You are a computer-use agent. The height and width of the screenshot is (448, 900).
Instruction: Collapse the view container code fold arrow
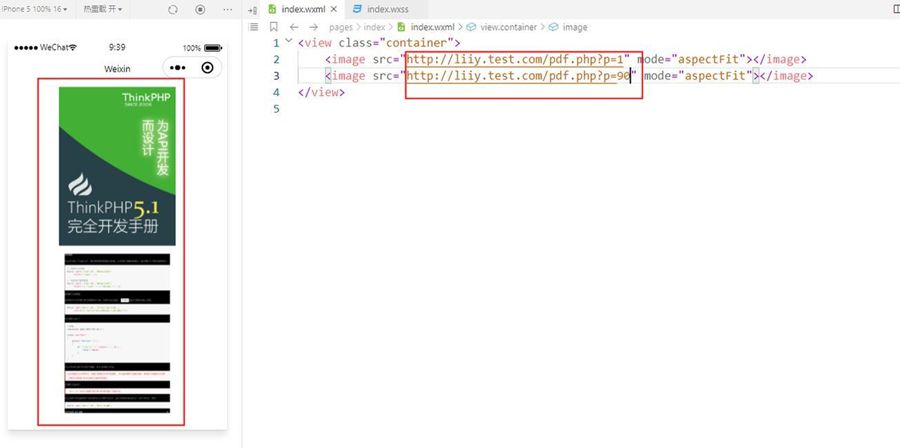pyautogui.click(x=289, y=43)
